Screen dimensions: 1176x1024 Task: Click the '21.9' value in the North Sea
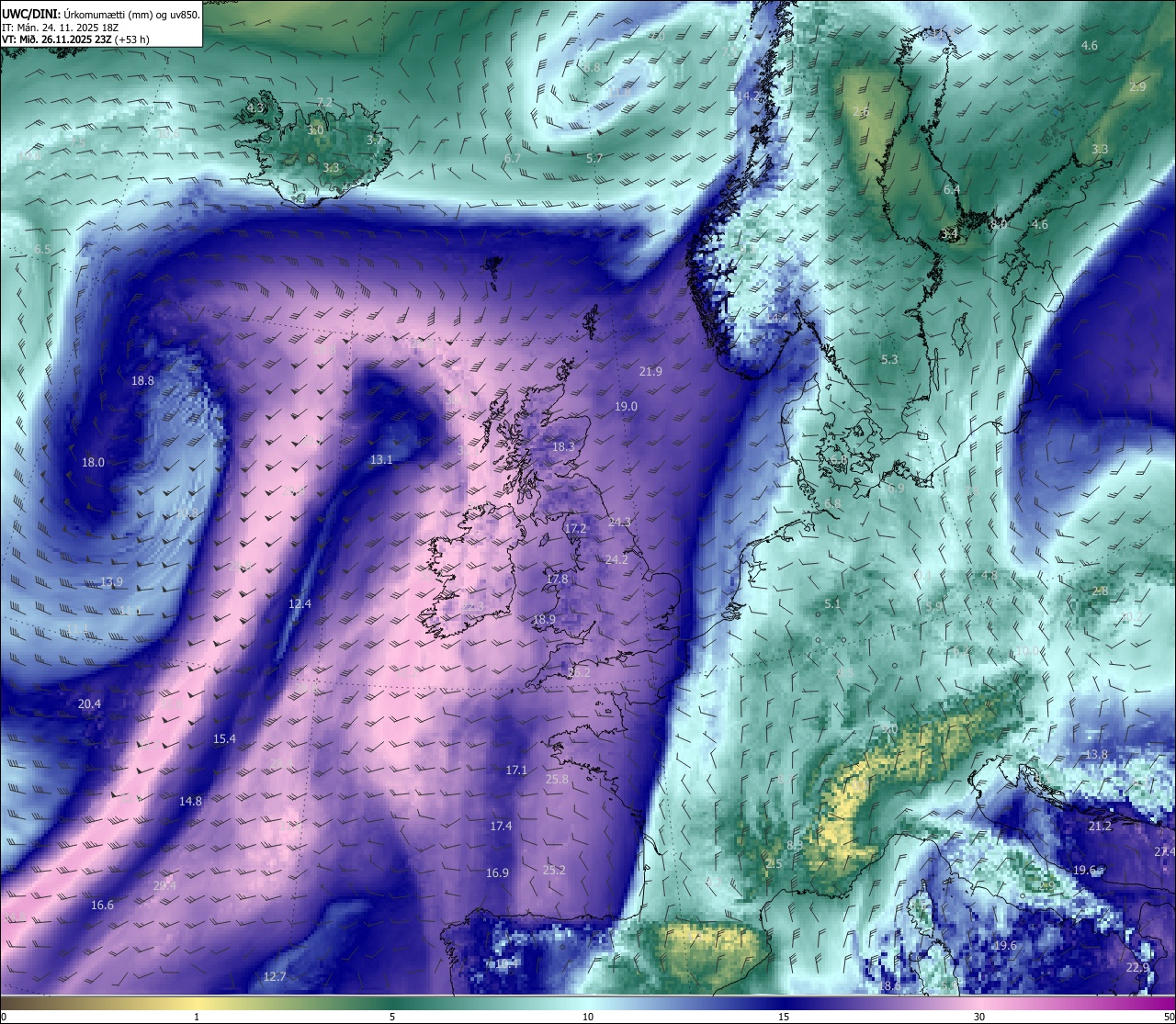(650, 372)
